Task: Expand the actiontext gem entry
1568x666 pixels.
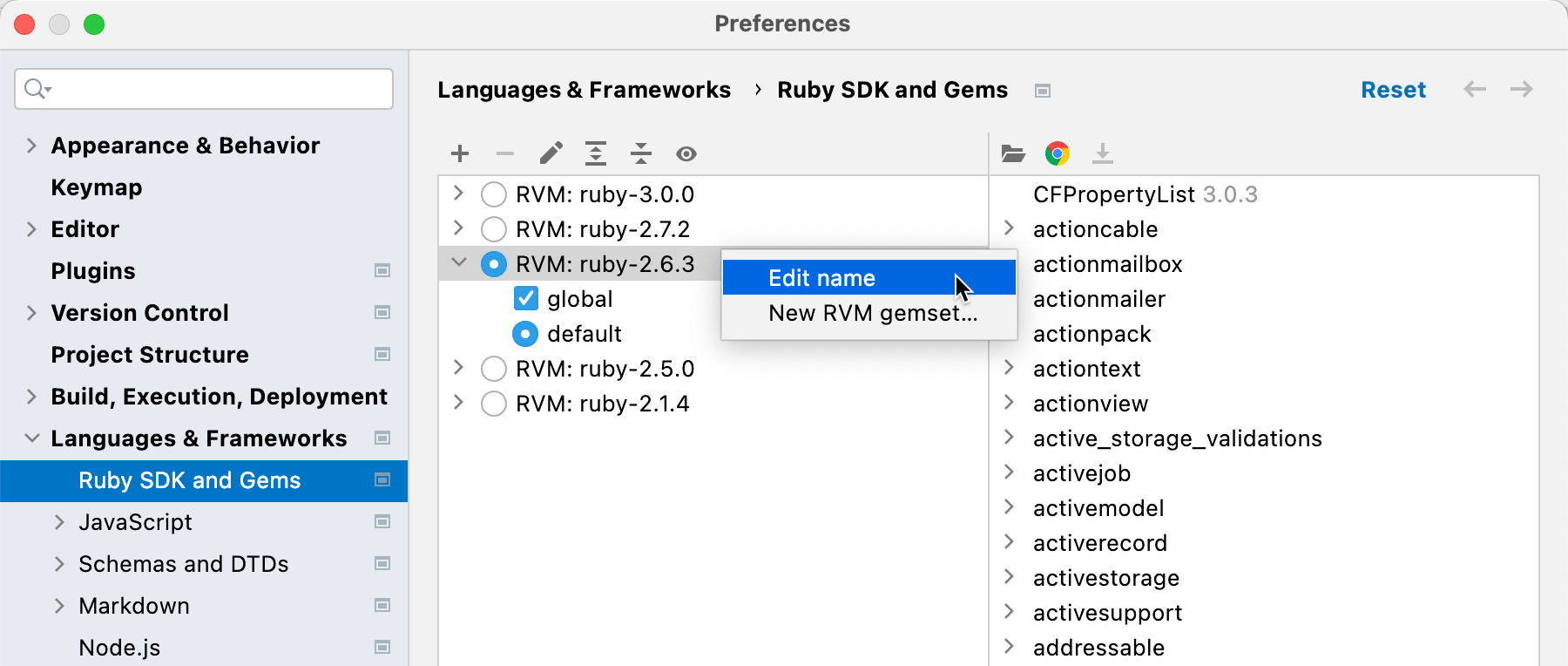Action: coord(1009,368)
